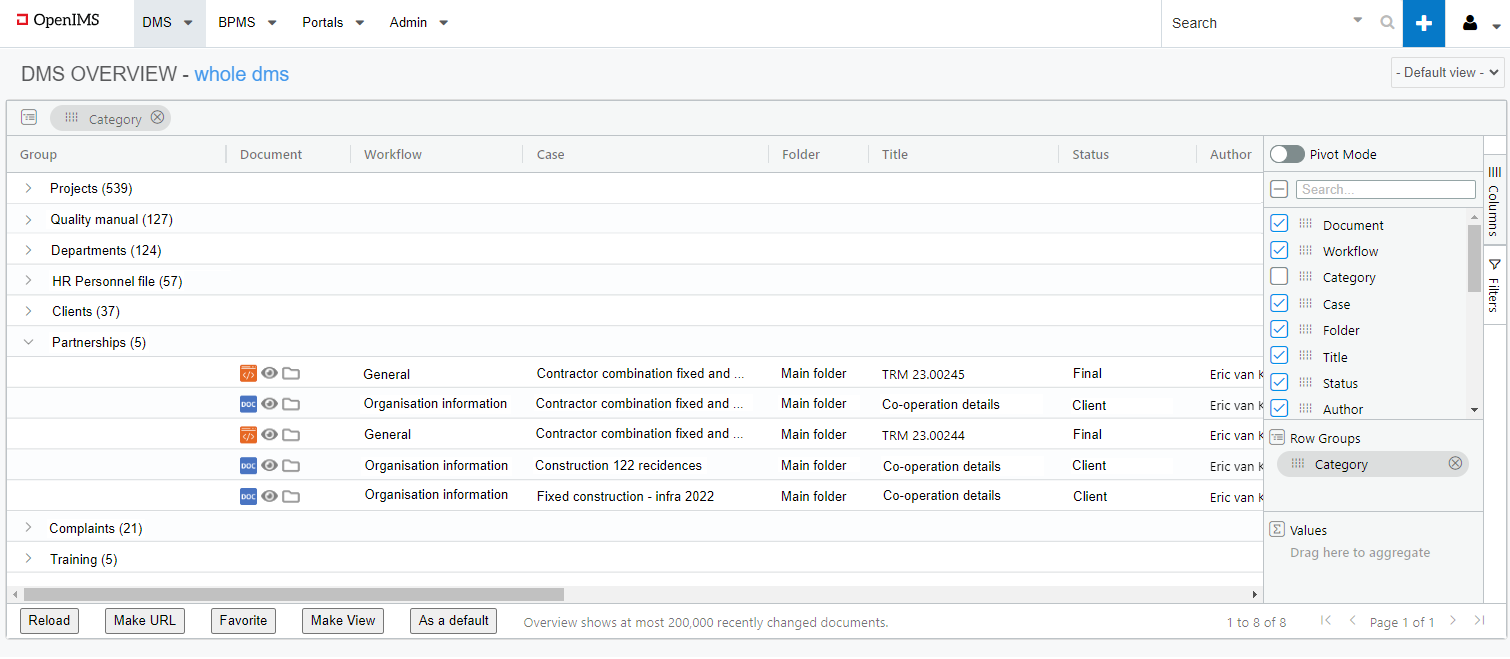This screenshot has height=659, width=1510.
Task: Remove Category from Row Groups panel
Action: 1455,464
